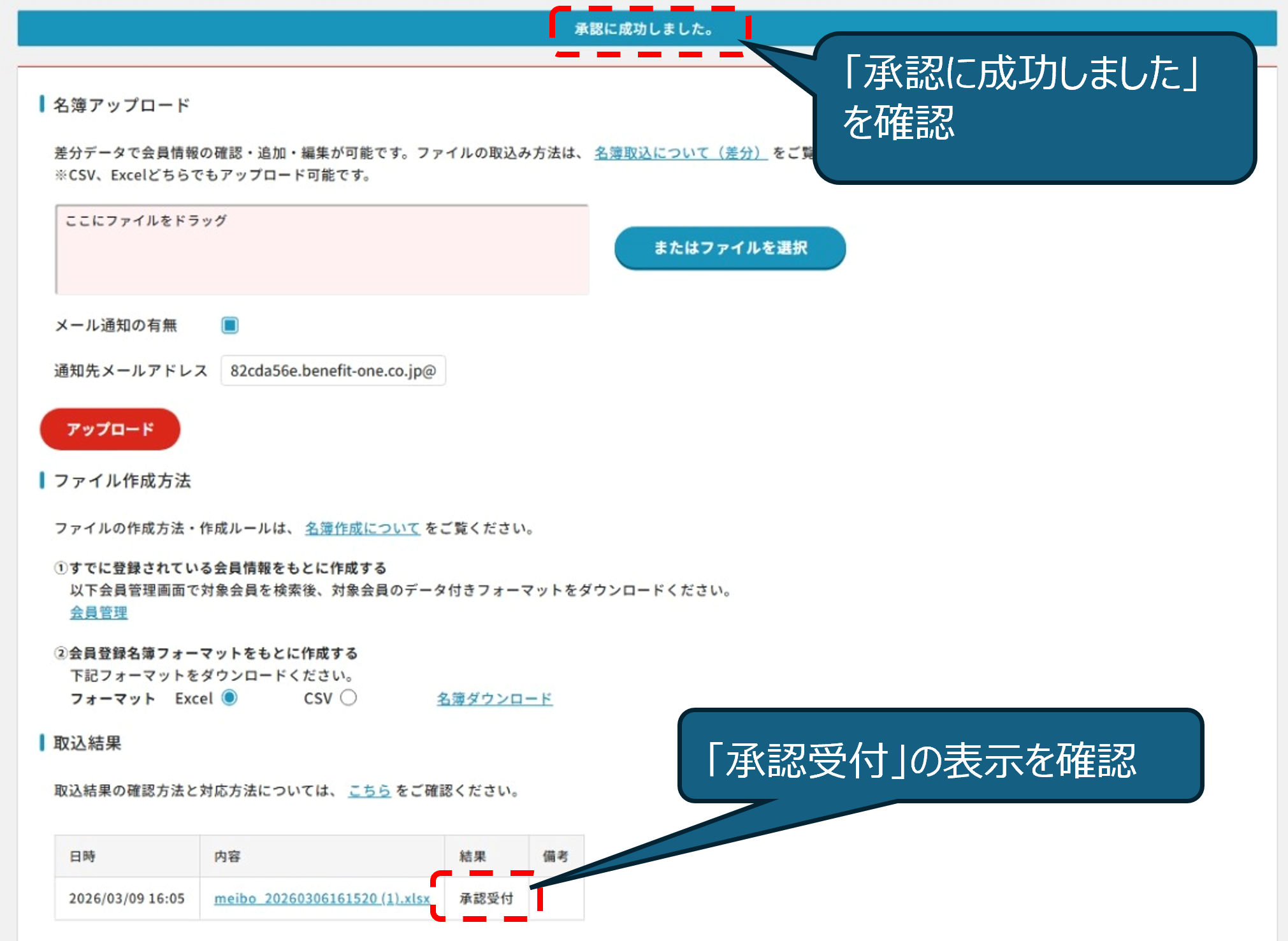The height and width of the screenshot is (941, 1288).
Task: Click the 結果 column header
Action: click(x=473, y=856)
